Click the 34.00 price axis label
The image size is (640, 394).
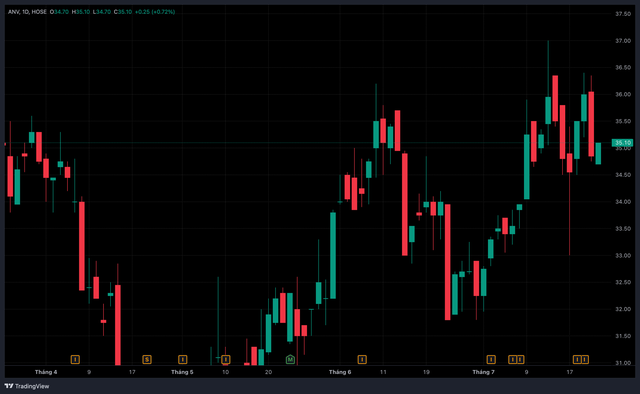coord(623,202)
